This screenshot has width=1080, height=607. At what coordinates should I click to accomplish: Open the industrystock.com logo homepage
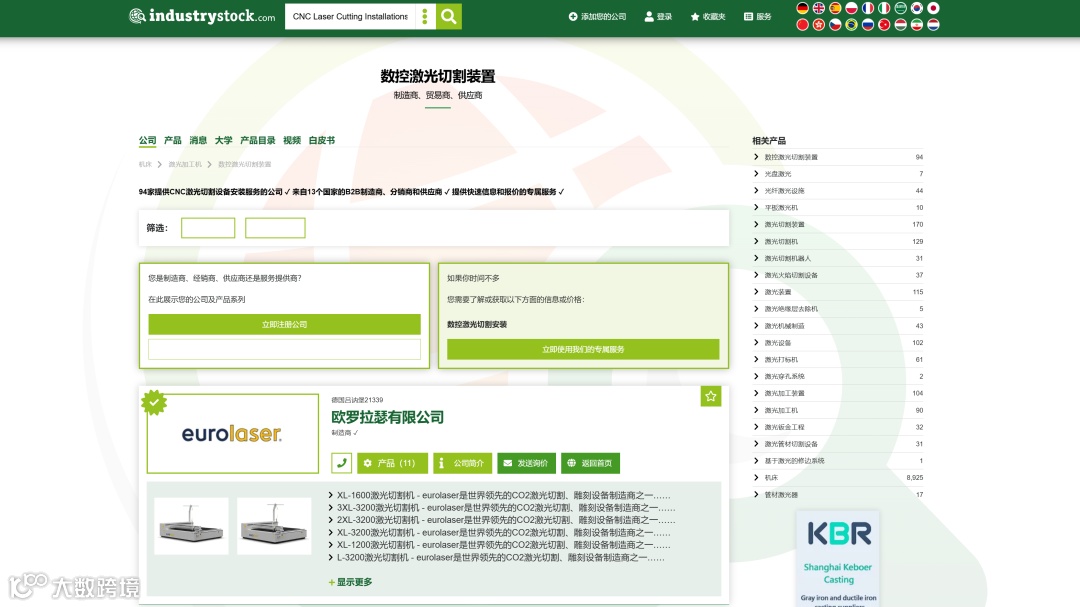pos(202,16)
